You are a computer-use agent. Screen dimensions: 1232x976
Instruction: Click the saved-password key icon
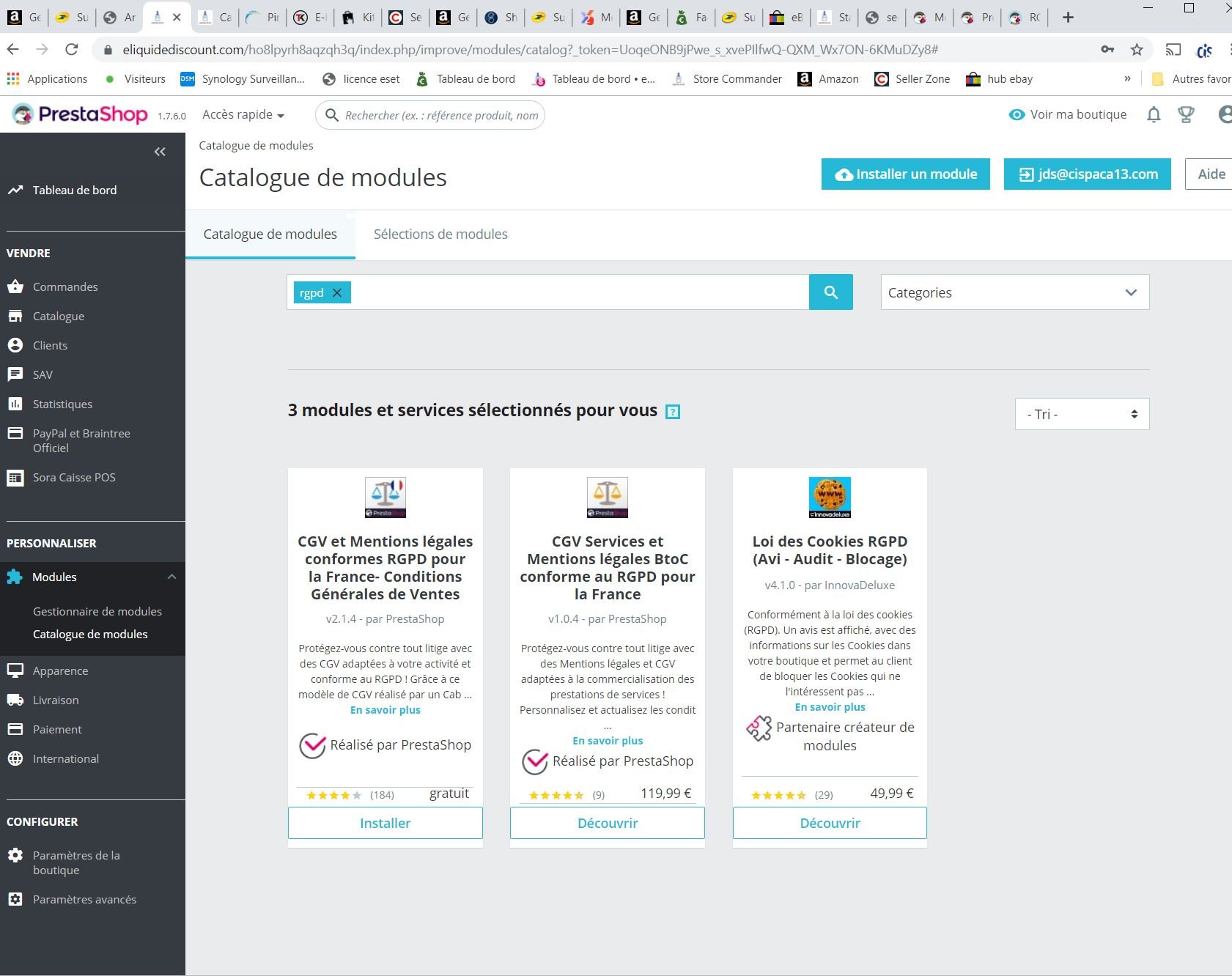pyautogui.click(x=1107, y=50)
